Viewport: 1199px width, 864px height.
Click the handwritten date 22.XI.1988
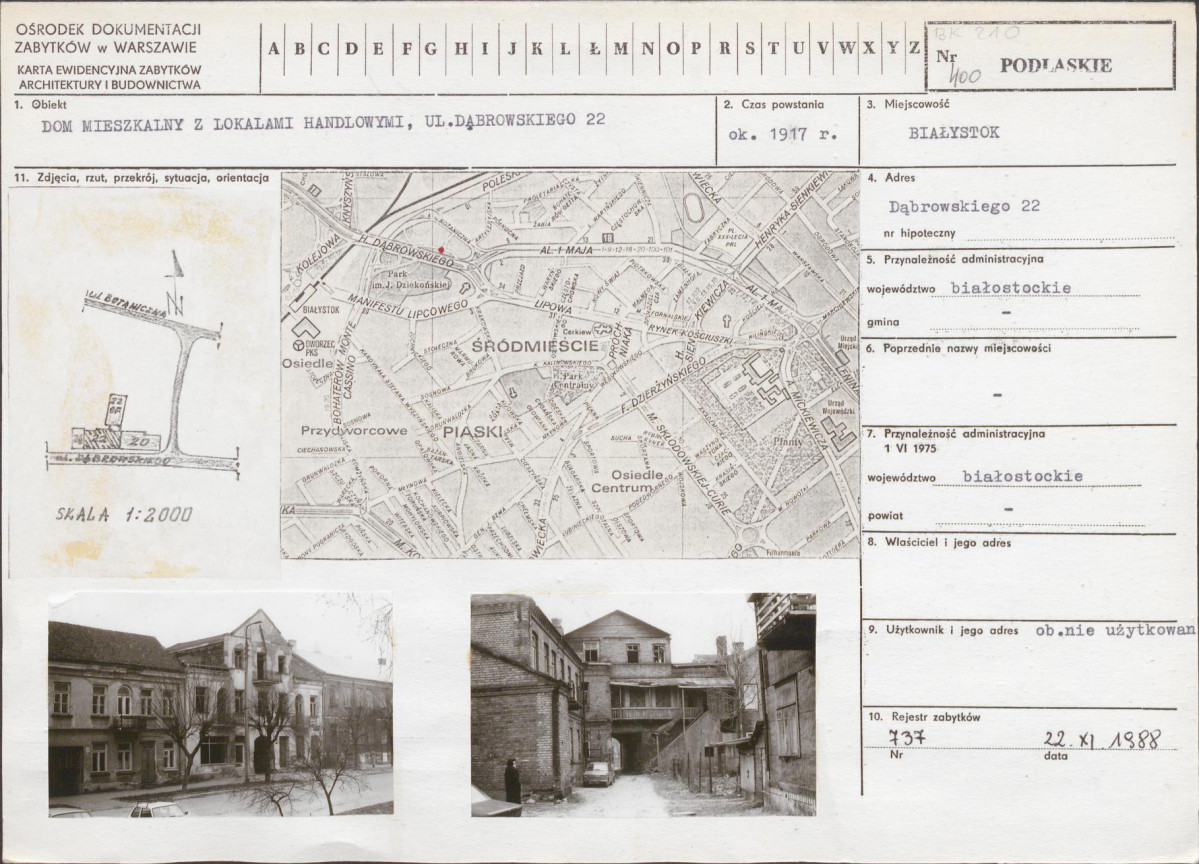(1100, 739)
